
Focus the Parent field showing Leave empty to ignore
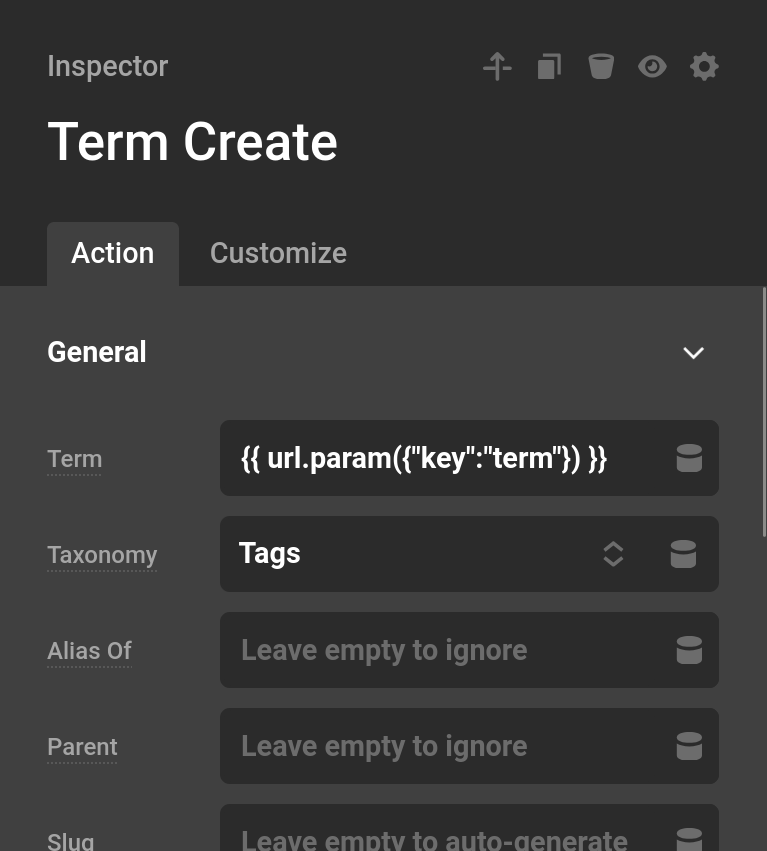click(430, 746)
